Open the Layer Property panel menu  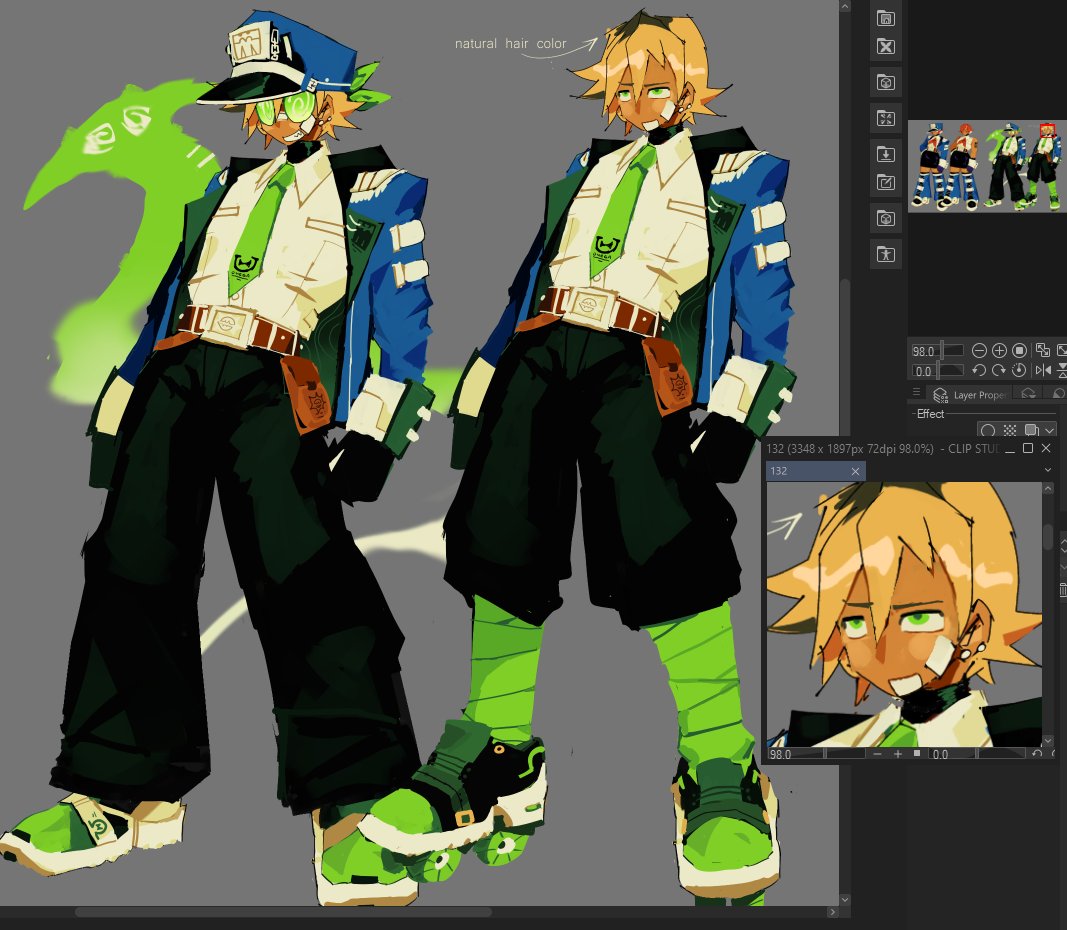tap(917, 392)
